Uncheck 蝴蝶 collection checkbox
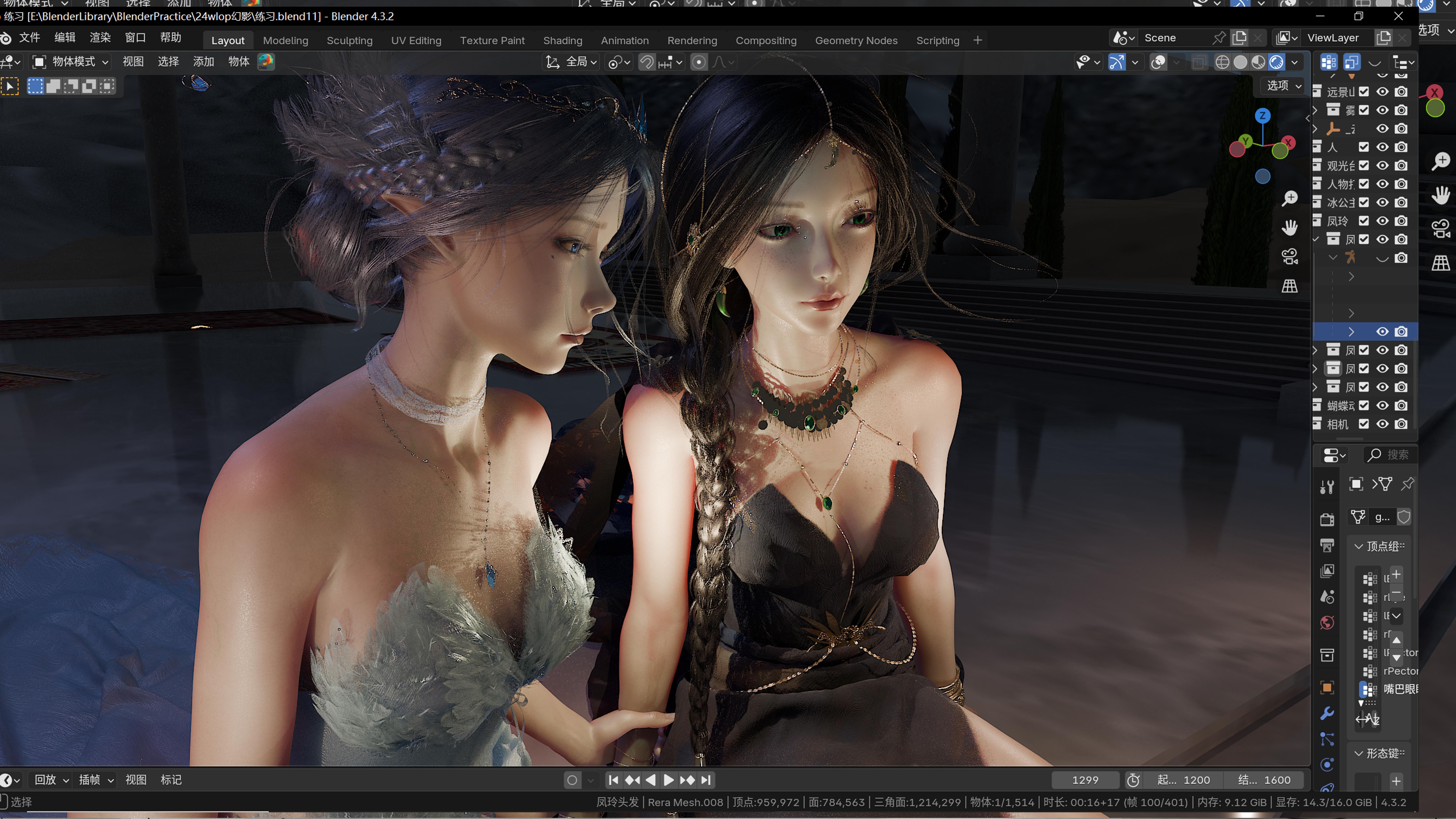 tap(1364, 405)
